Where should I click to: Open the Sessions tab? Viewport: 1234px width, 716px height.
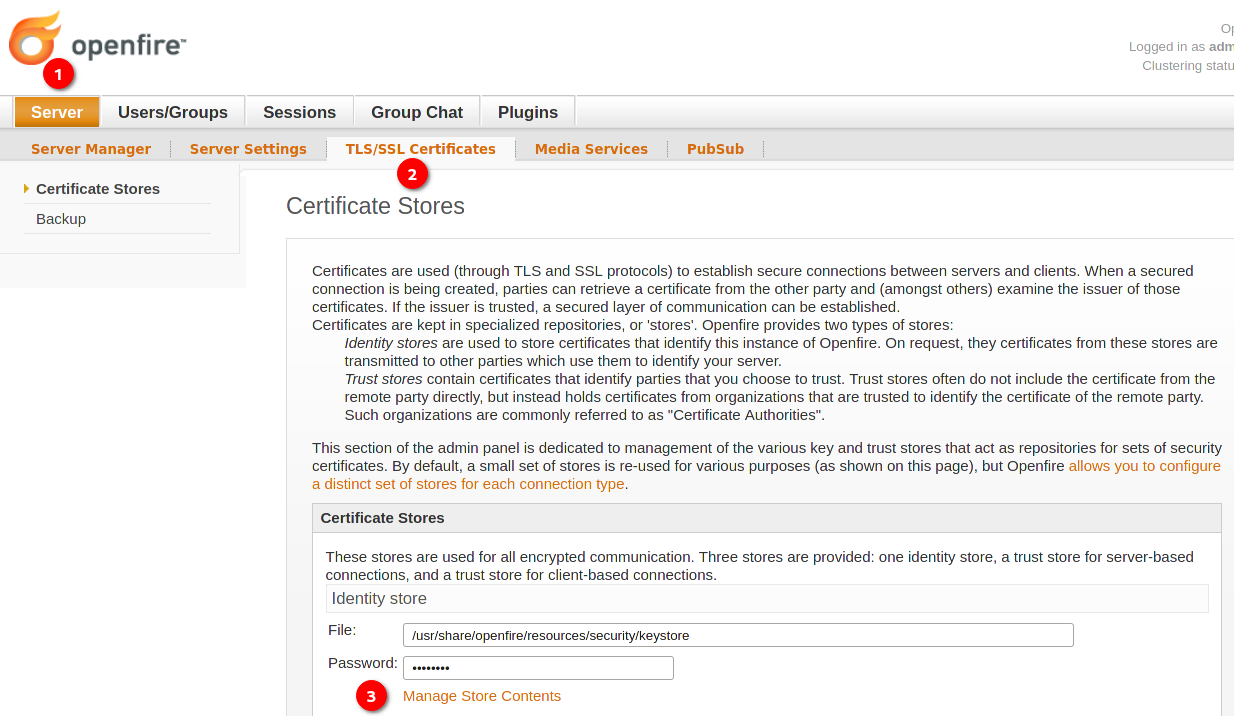(x=299, y=112)
